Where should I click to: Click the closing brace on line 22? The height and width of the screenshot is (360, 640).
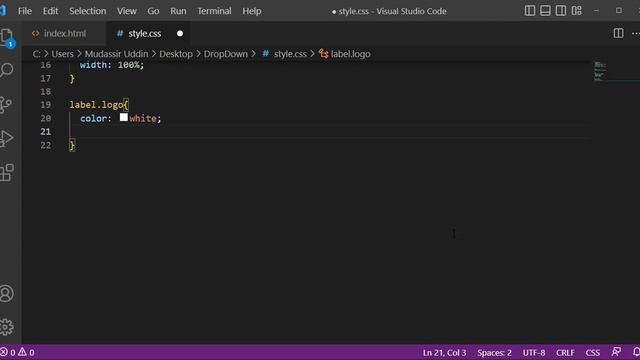72,145
